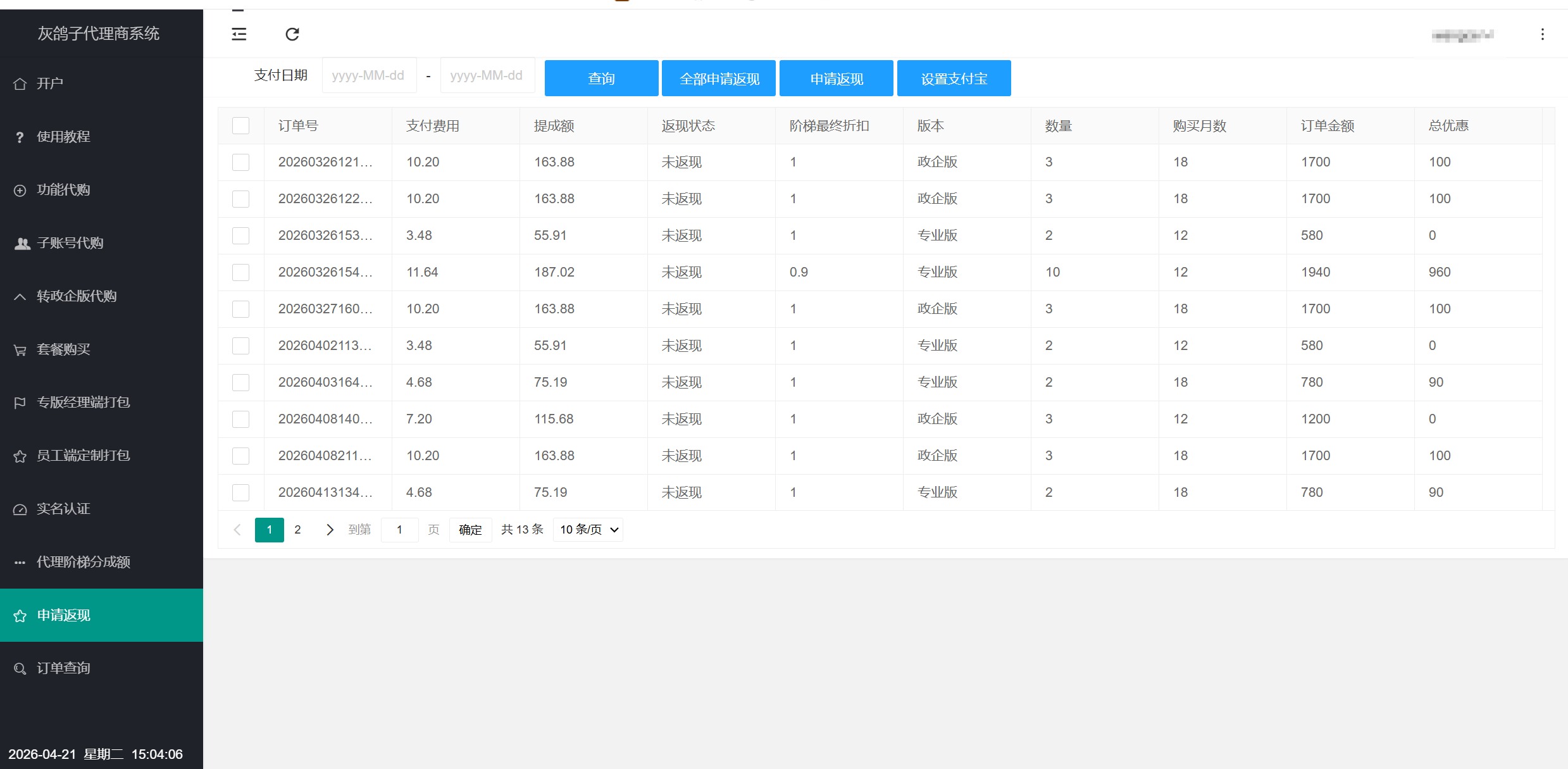
Task: Click the people icon for 子账号代购
Action: click(22, 244)
